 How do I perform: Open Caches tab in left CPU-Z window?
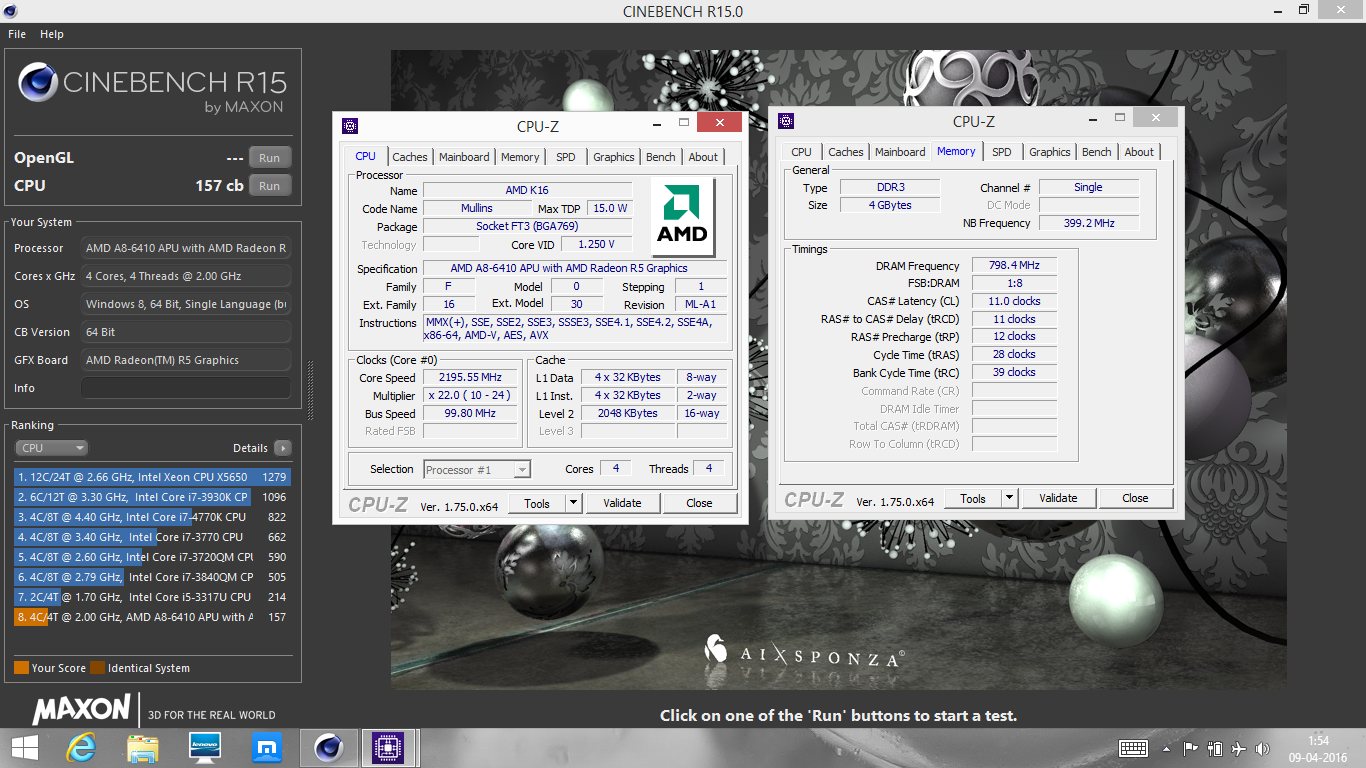click(x=409, y=157)
